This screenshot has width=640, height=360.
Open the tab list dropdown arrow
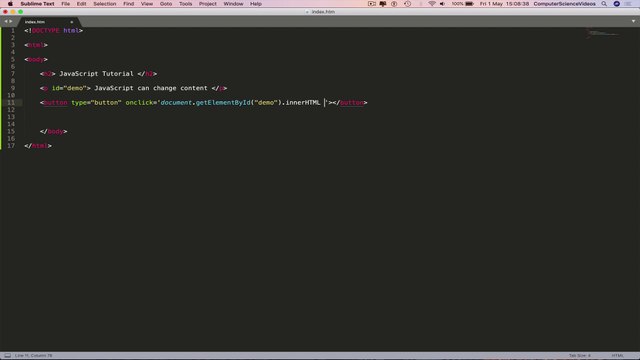click(633, 21)
